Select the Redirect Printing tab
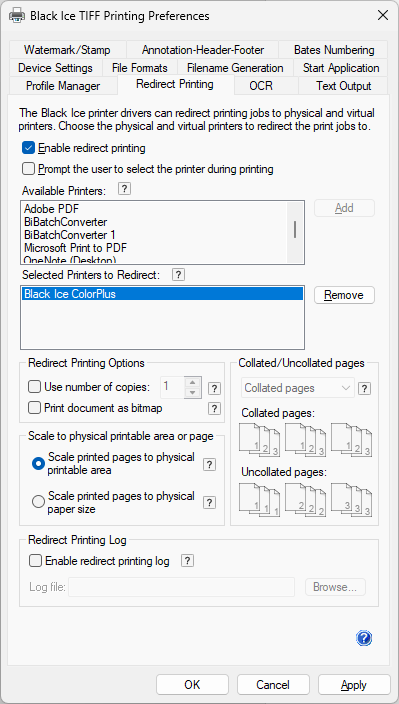This screenshot has width=399, height=704. (x=175, y=84)
